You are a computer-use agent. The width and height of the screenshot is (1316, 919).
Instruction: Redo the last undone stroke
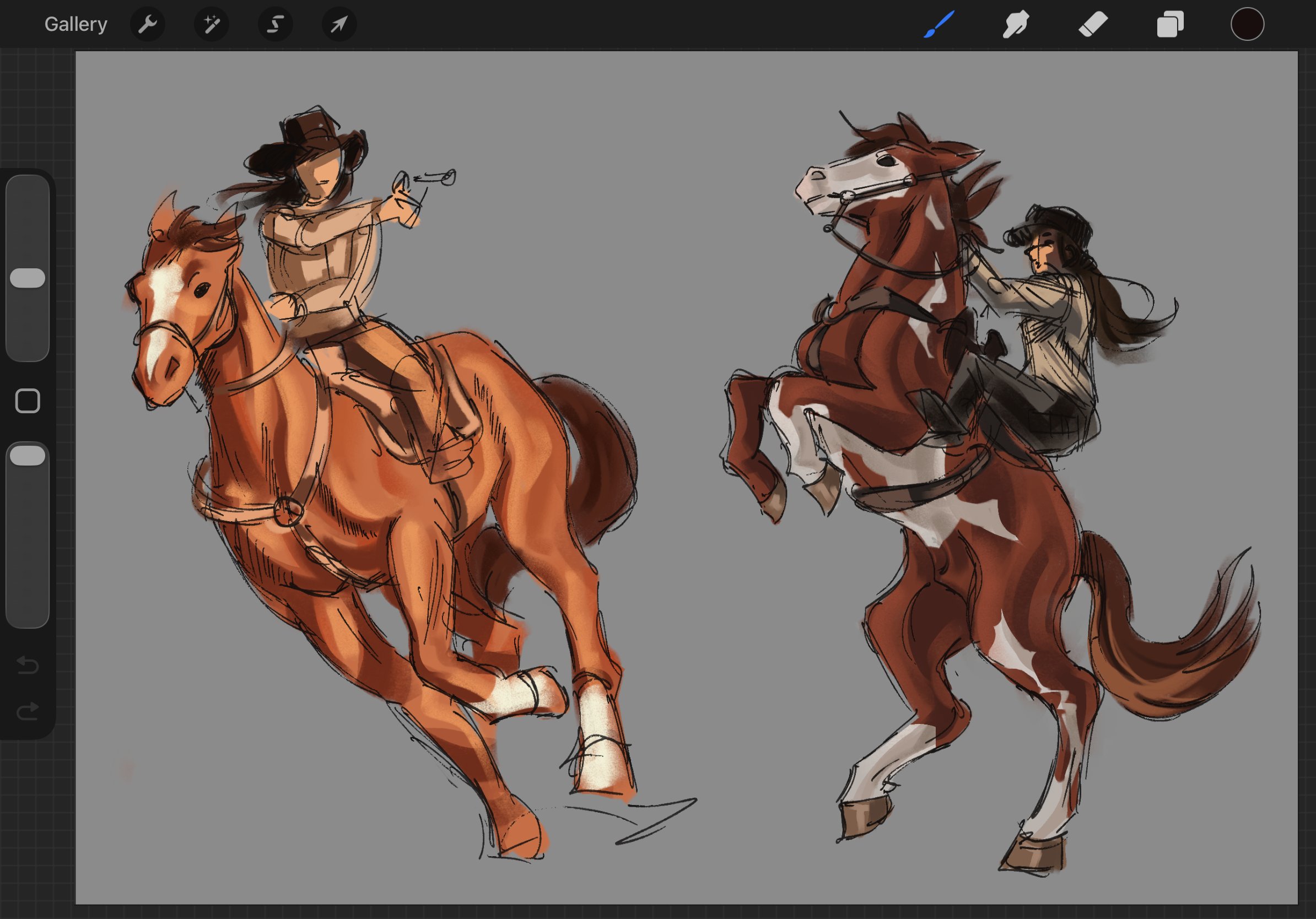coord(28,711)
